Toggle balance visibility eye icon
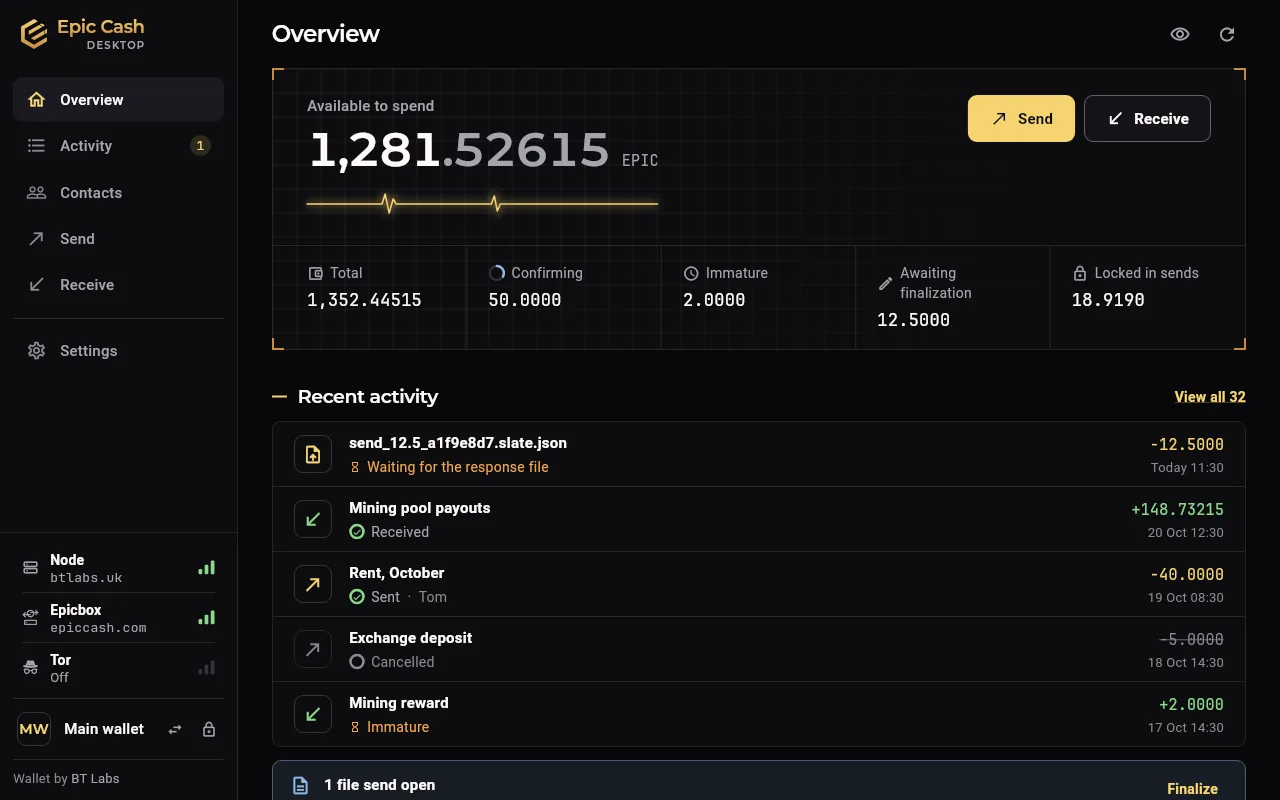Viewport: 1280px width, 800px height. pyautogui.click(x=1180, y=34)
